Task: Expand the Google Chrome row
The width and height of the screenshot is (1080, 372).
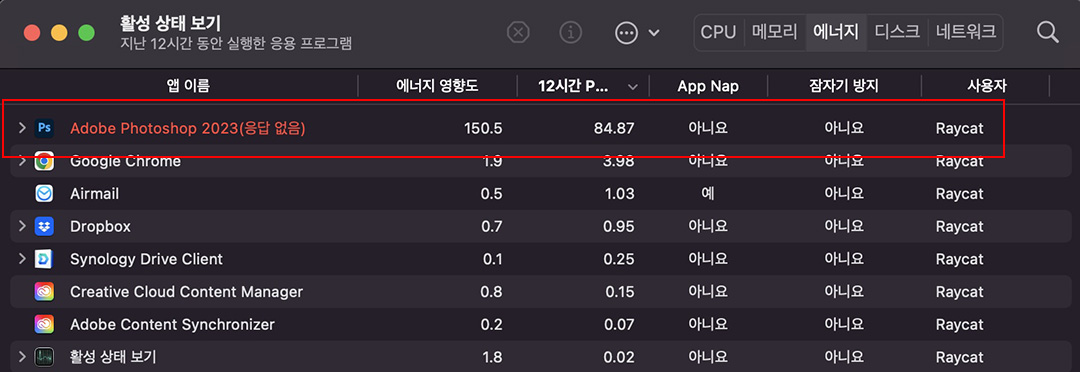Action: pos(22,161)
